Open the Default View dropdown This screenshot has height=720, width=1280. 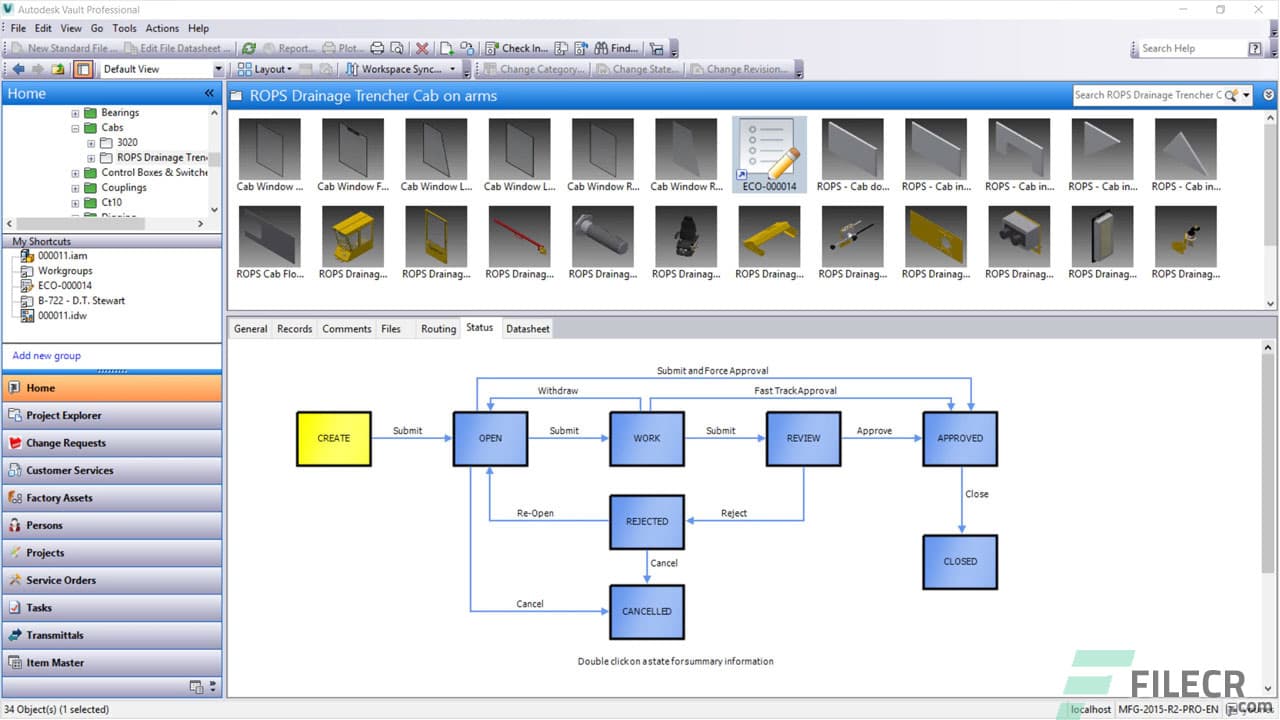click(x=219, y=70)
